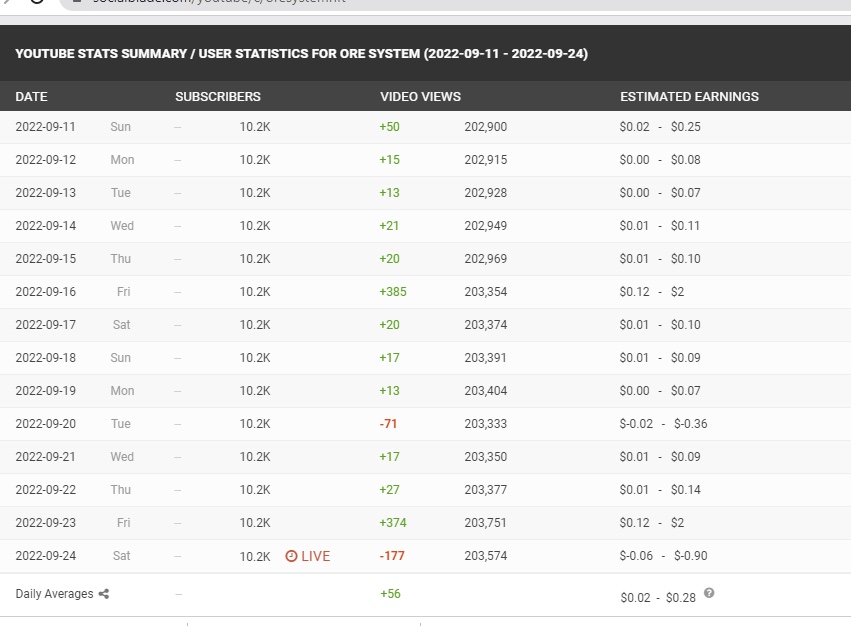Click earnings $-0.06 - $-0.90

pos(663,556)
